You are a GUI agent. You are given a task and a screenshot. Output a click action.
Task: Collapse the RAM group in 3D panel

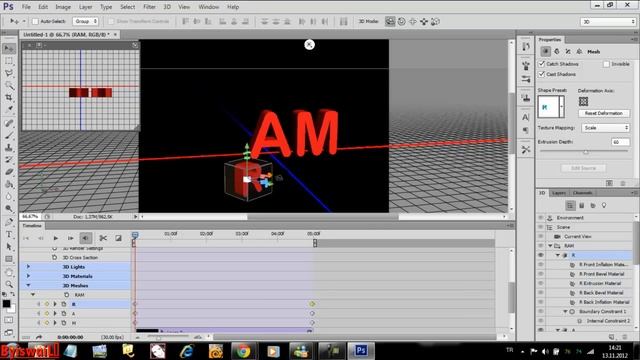pyautogui.click(x=550, y=246)
